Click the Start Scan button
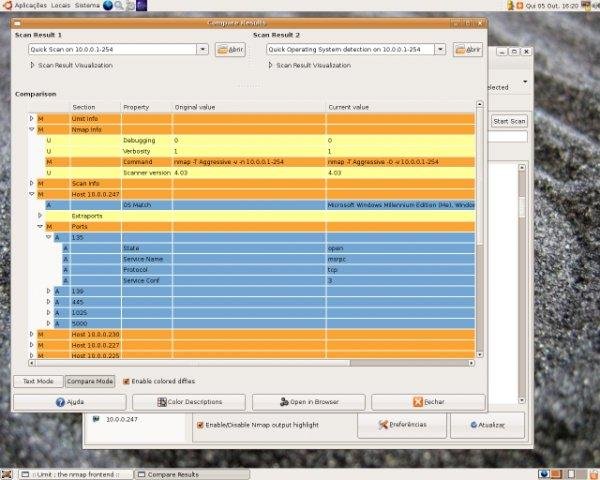Image resolution: width=600 pixels, height=480 pixels. coord(509,121)
